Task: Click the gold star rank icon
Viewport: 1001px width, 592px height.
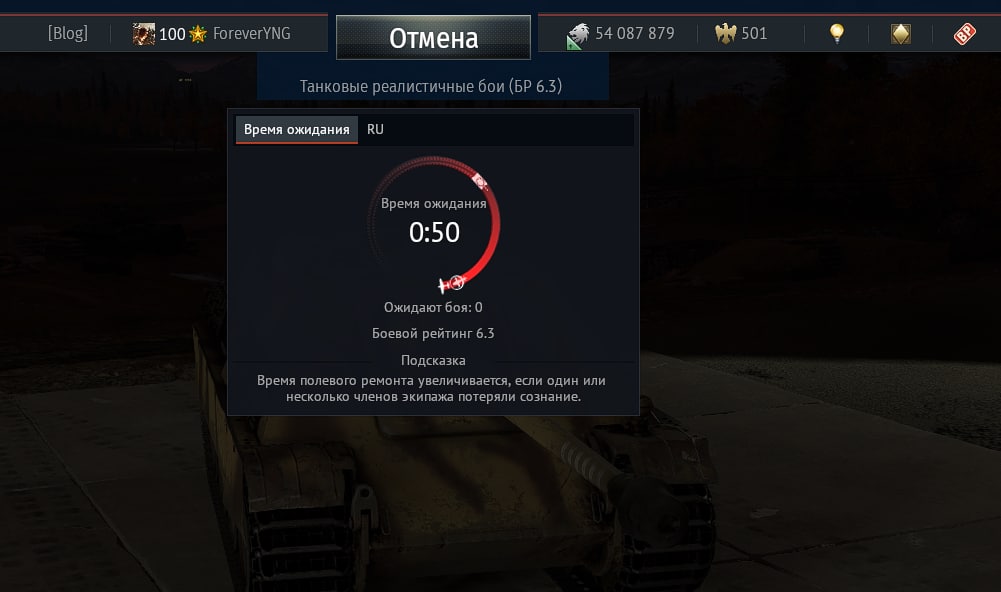Action: click(x=198, y=34)
